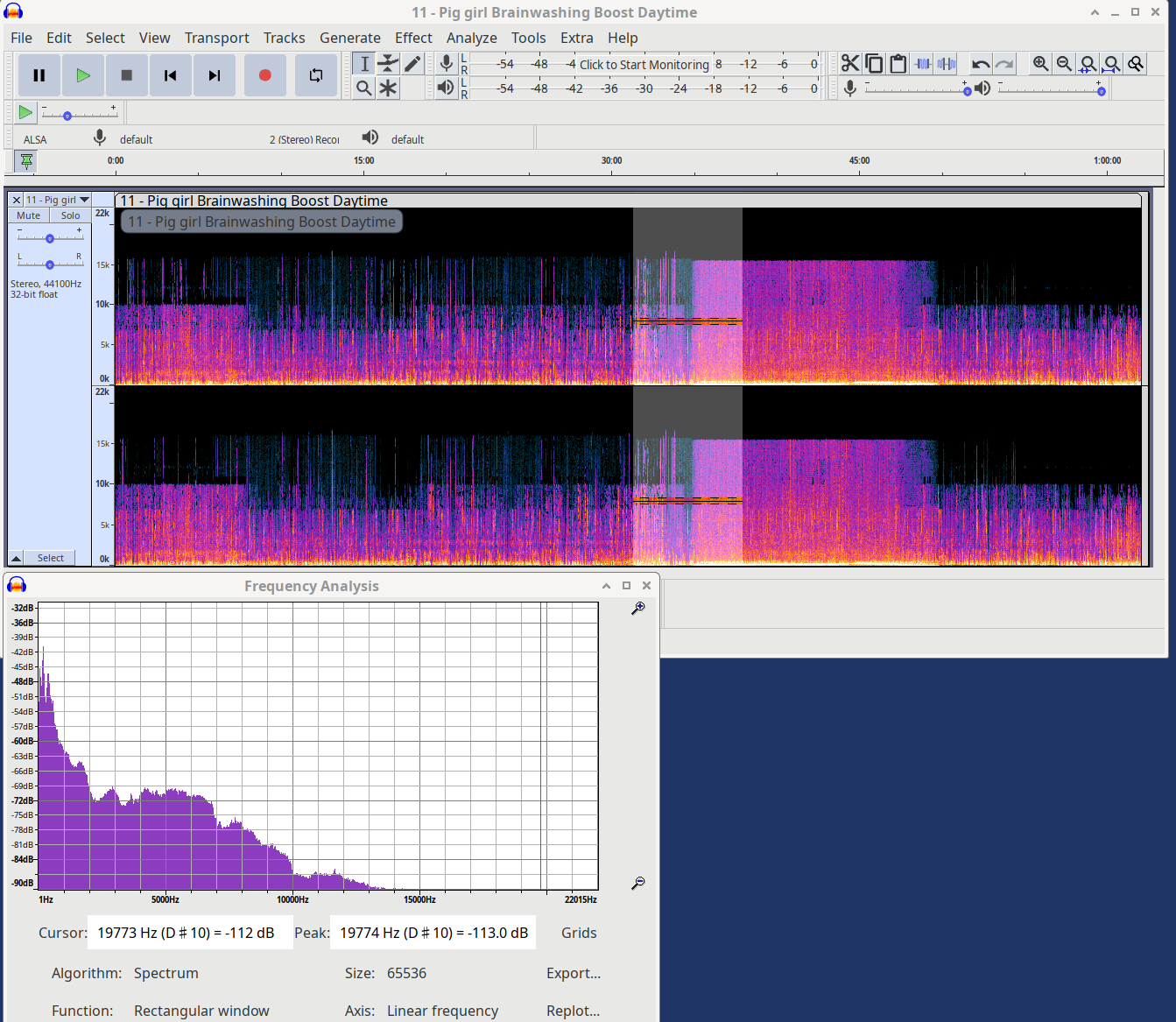Click the Export... button
Viewport: 1176px width, 1022px height.
pyautogui.click(x=573, y=973)
